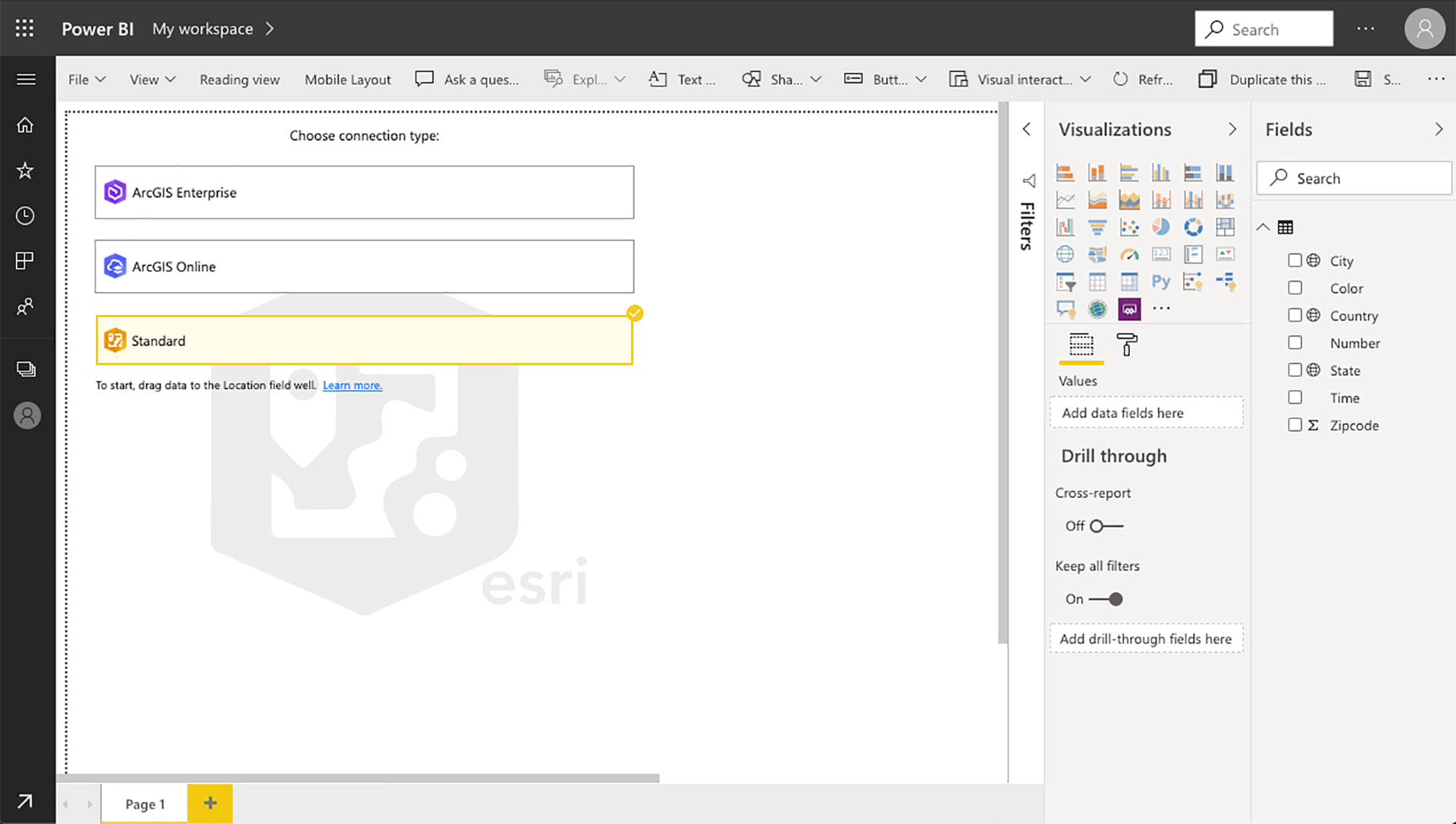The height and width of the screenshot is (824, 1456).
Task: Check the Zipcode field checkbox
Action: click(1294, 425)
